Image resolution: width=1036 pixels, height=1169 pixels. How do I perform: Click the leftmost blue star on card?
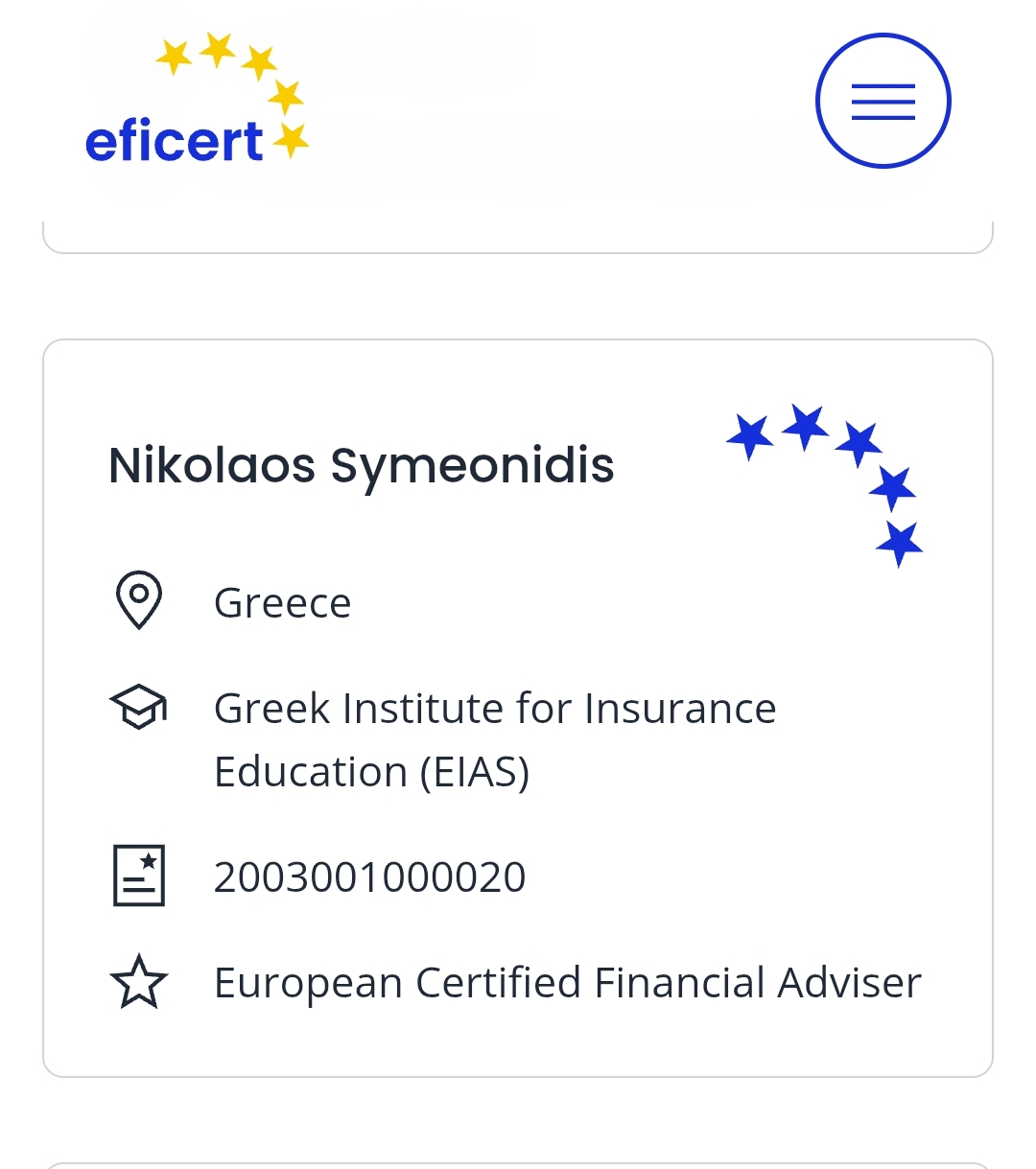coord(750,436)
